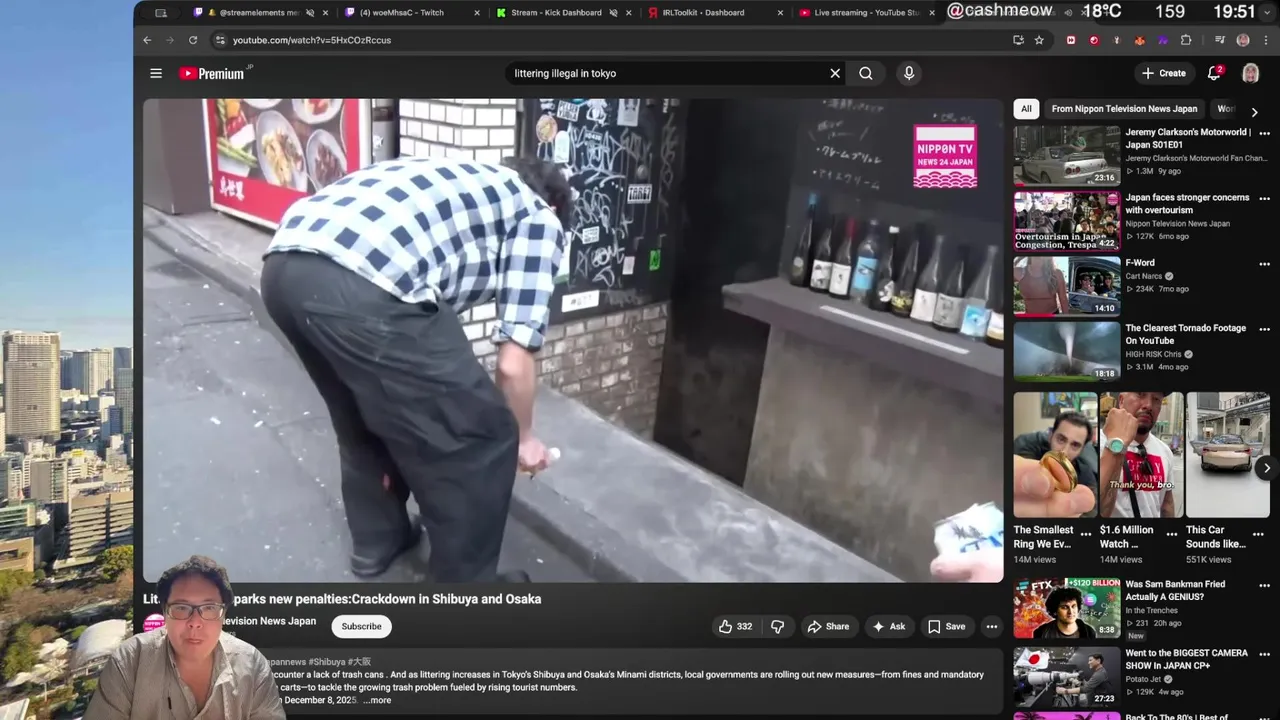Switch to the woeMhsaC - Twitch tab
Image resolution: width=1280 pixels, height=720 pixels.
(412, 13)
